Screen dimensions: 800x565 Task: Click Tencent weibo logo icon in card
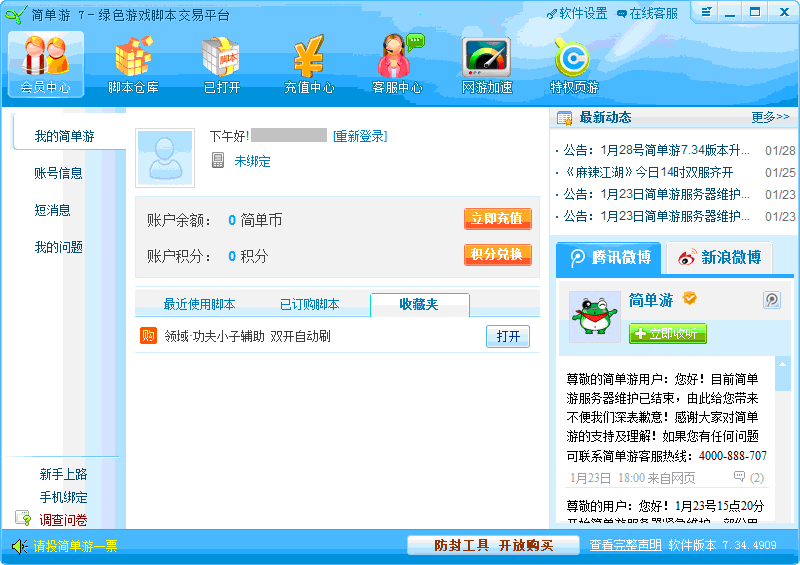tap(772, 300)
